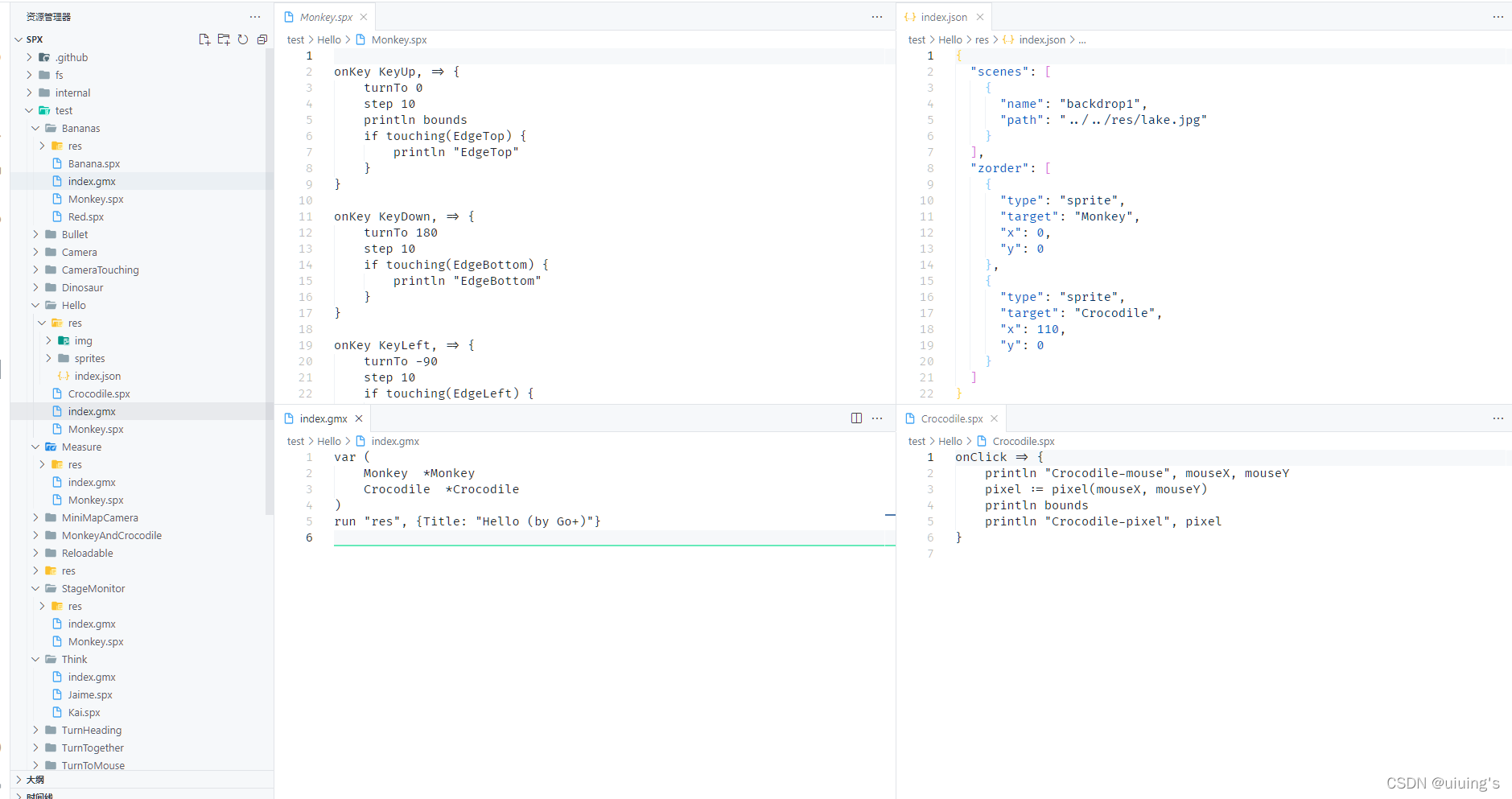
Task: Switch to the Monkey.spx tab
Action: point(326,17)
